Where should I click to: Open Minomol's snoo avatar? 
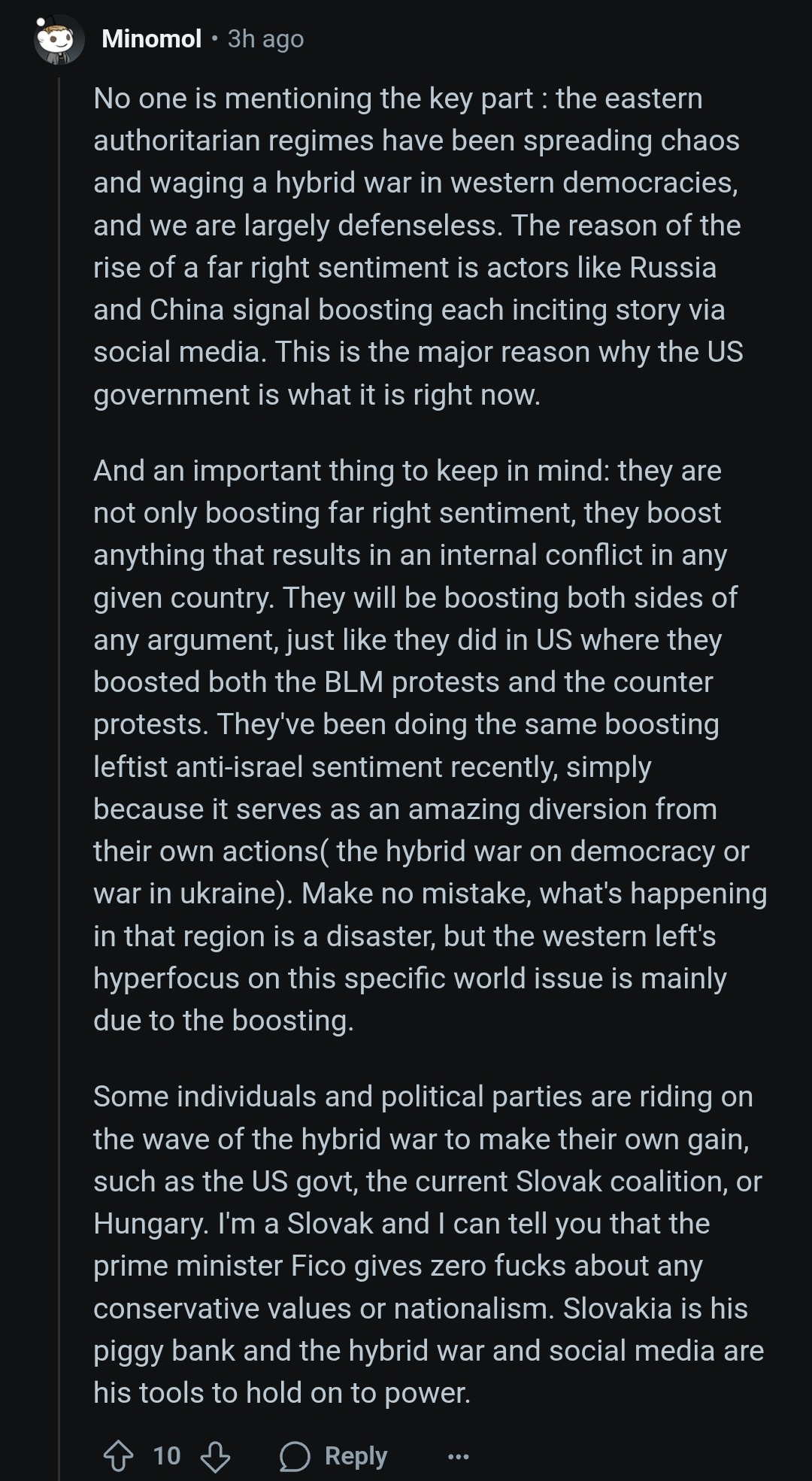60,39
